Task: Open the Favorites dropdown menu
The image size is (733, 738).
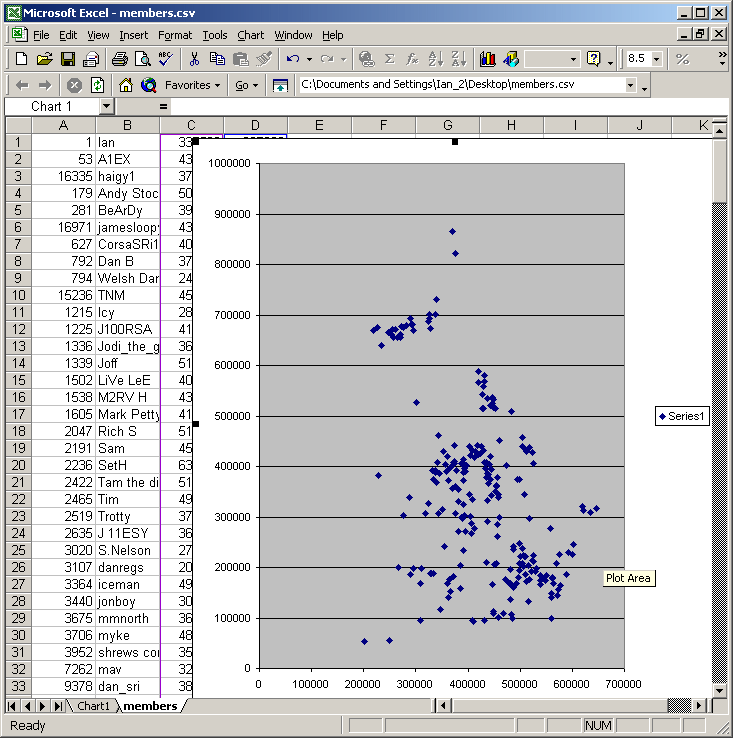Action: (x=192, y=85)
